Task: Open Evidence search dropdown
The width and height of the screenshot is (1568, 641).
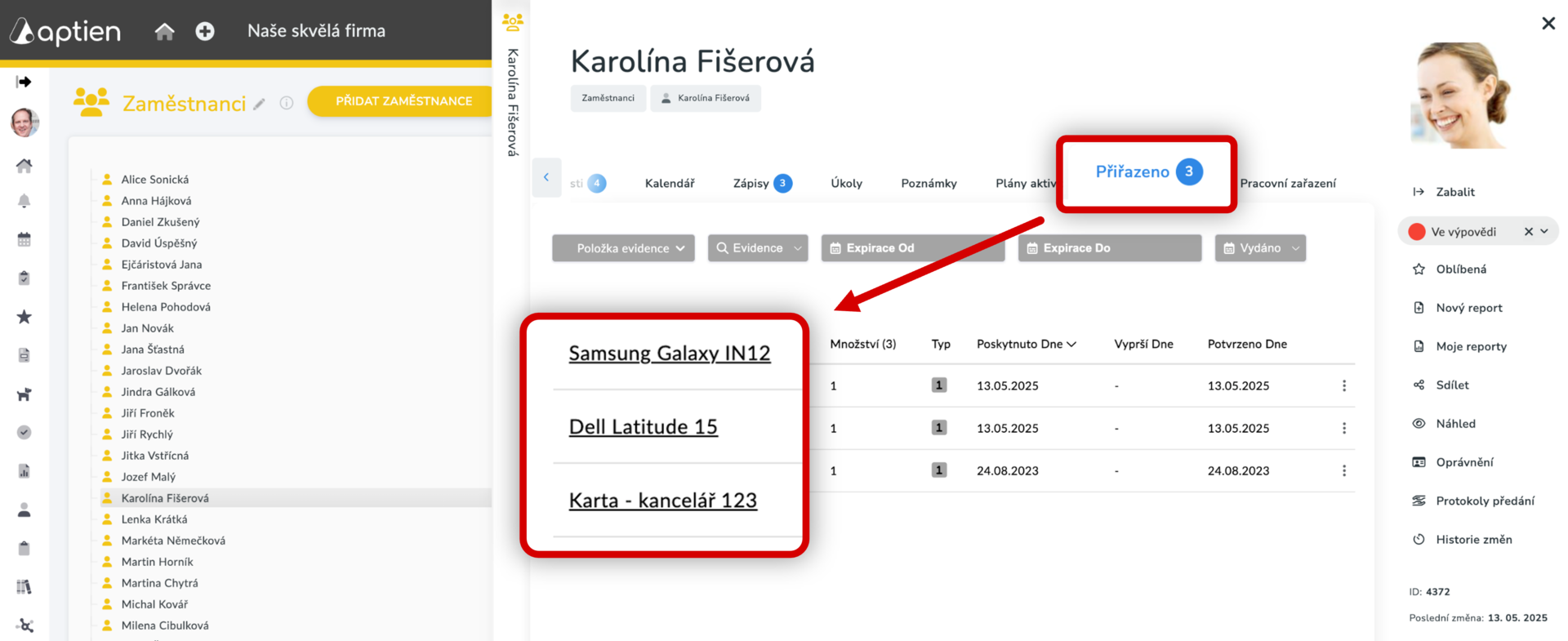Action: (x=758, y=248)
